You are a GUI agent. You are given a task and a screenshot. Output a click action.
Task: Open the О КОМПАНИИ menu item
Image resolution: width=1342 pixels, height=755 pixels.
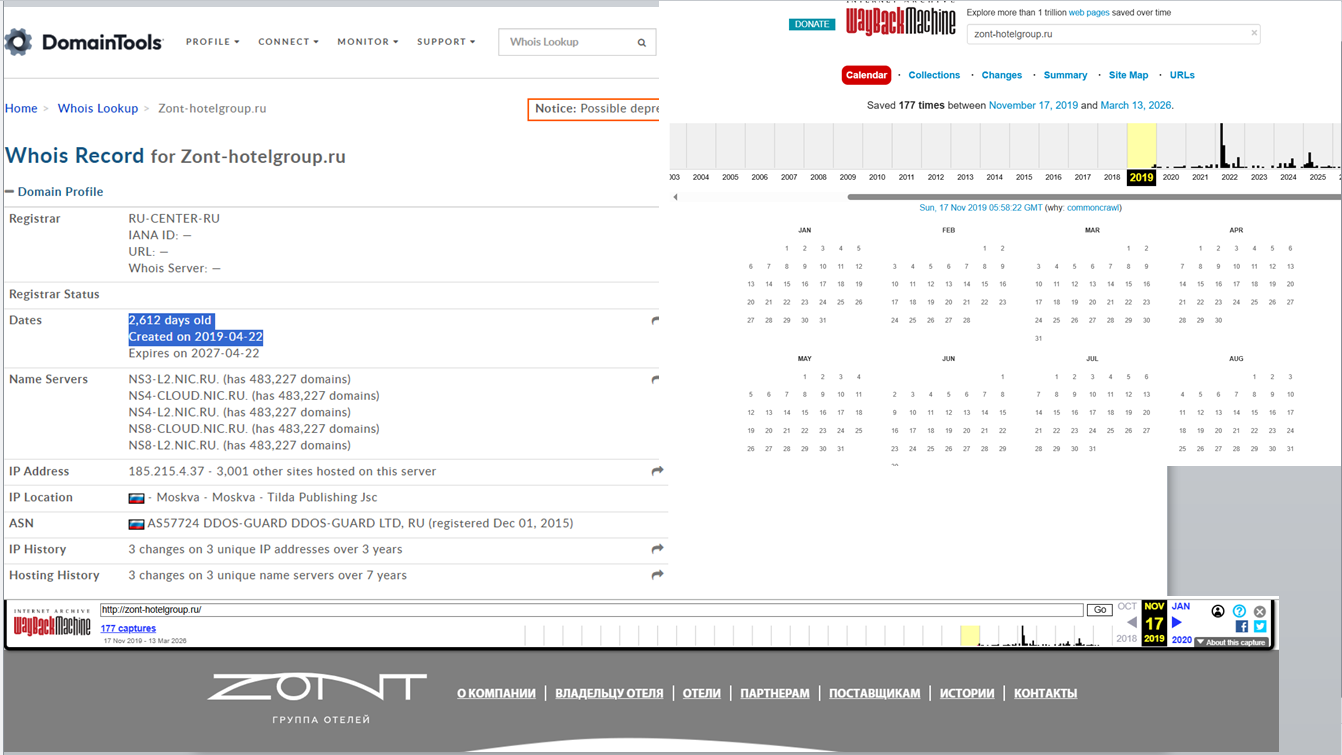496,693
